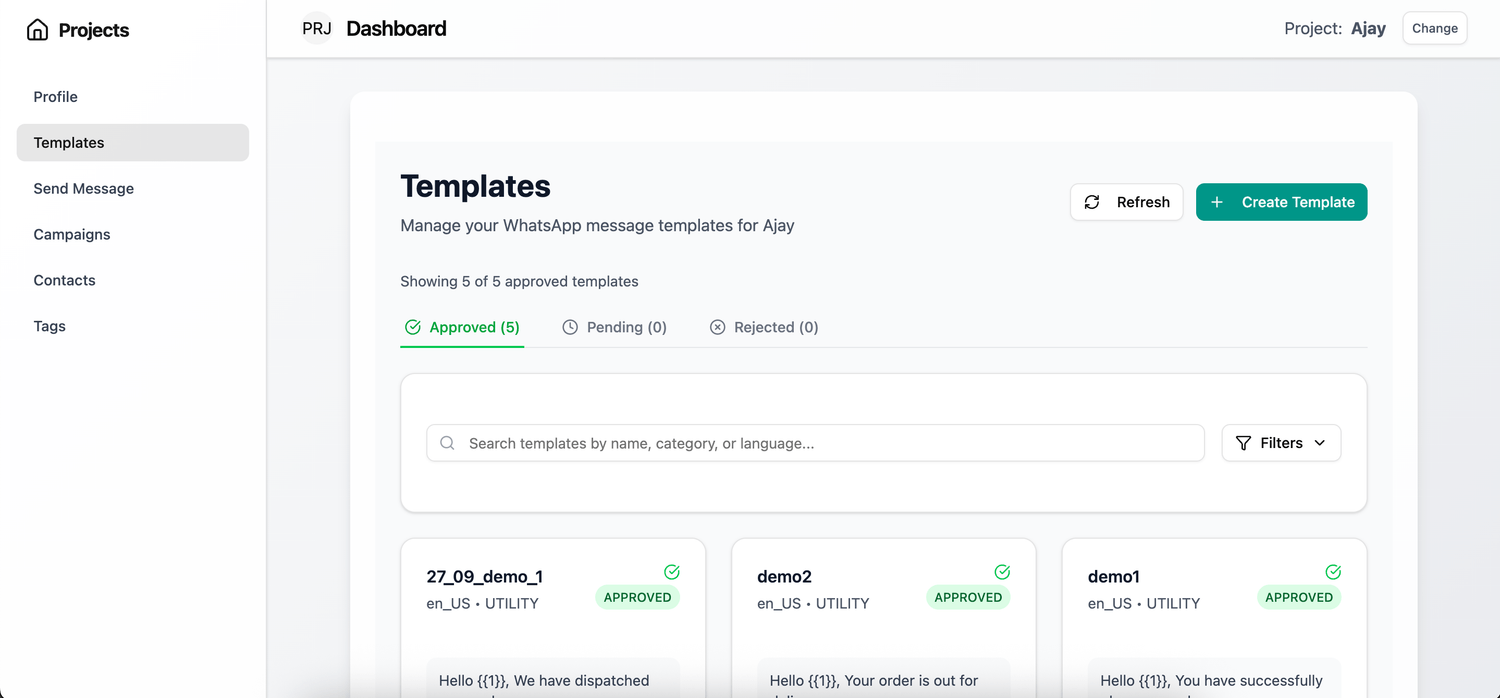Image resolution: width=1500 pixels, height=698 pixels.
Task: Click the PRJ avatar badge
Action: pyautogui.click(x=317, y=29)
